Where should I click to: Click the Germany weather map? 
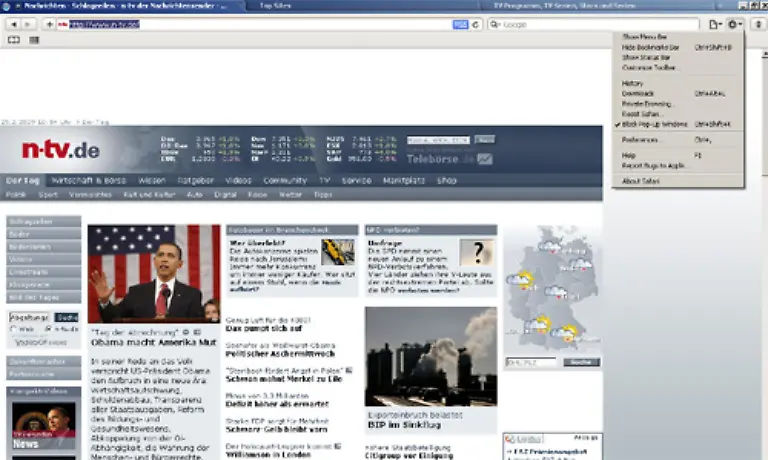553,288
